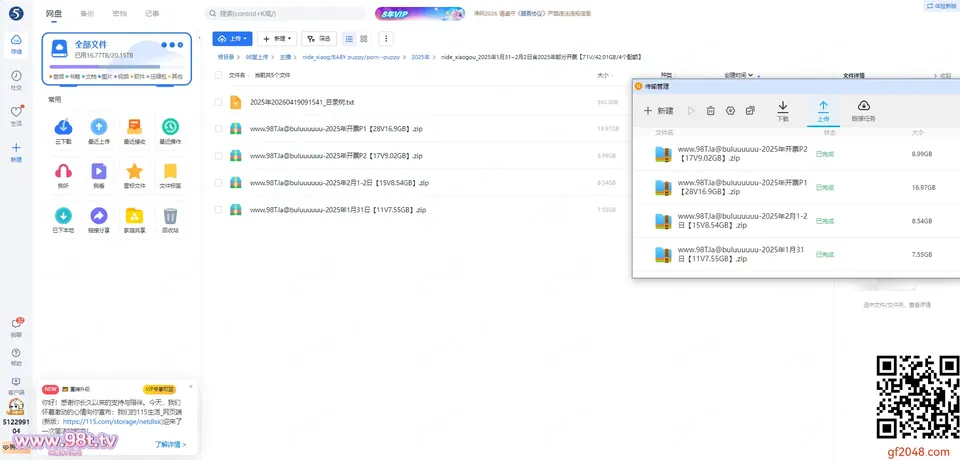Open the 筛选 filter button
The image size is (960, 460).
pyautogui.click(x=319, y=39)
